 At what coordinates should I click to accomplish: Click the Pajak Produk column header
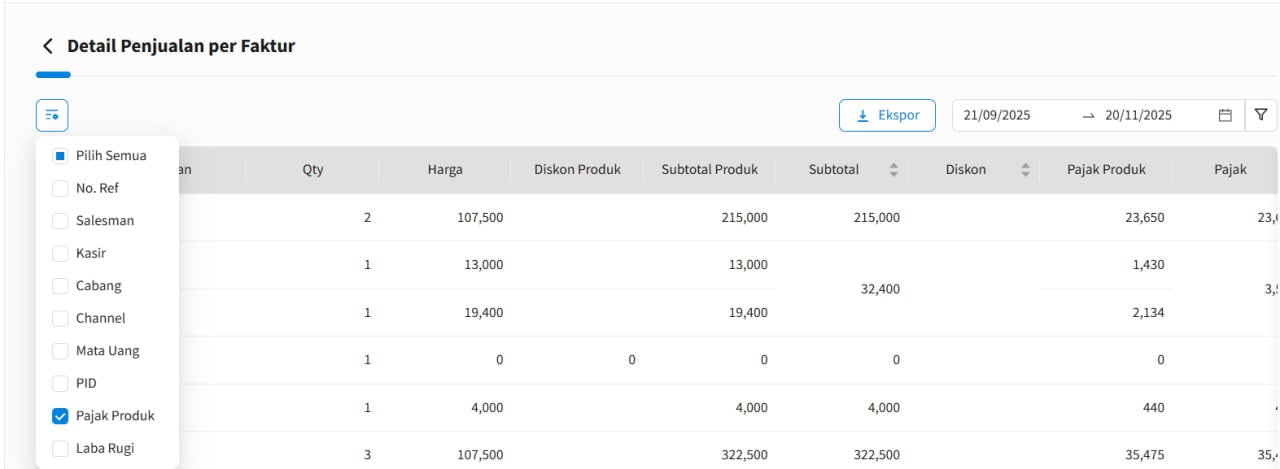[1106, 170]
